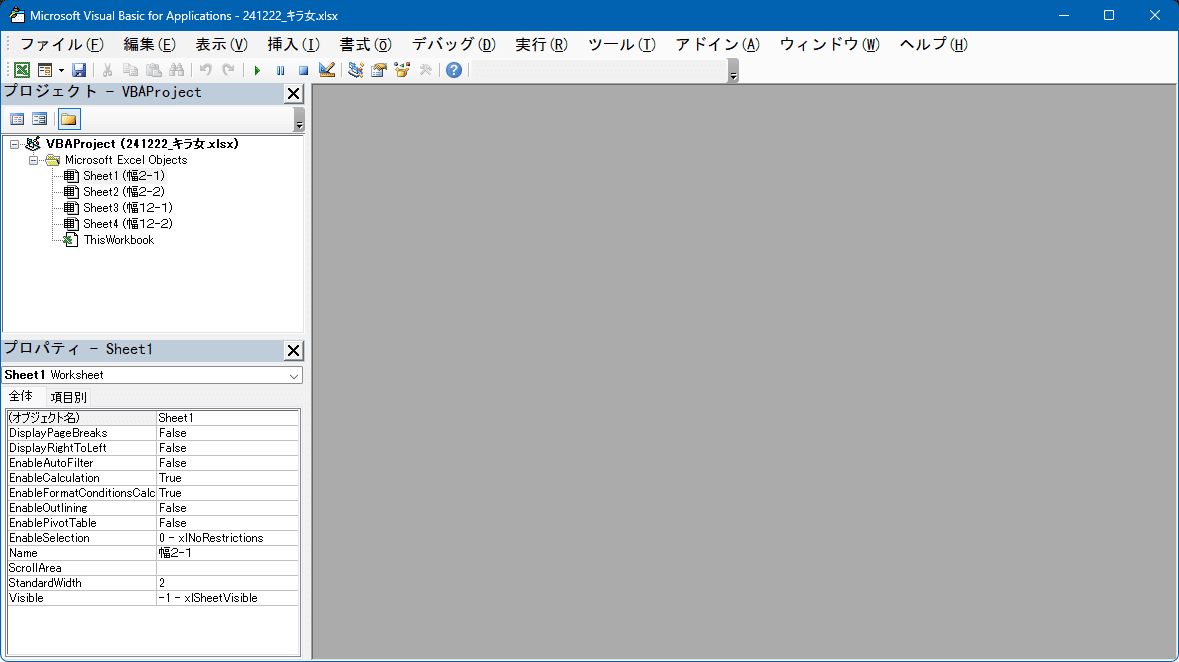Open ウィンドウ menu
The image size is (1179, 662).
point(830,44)
